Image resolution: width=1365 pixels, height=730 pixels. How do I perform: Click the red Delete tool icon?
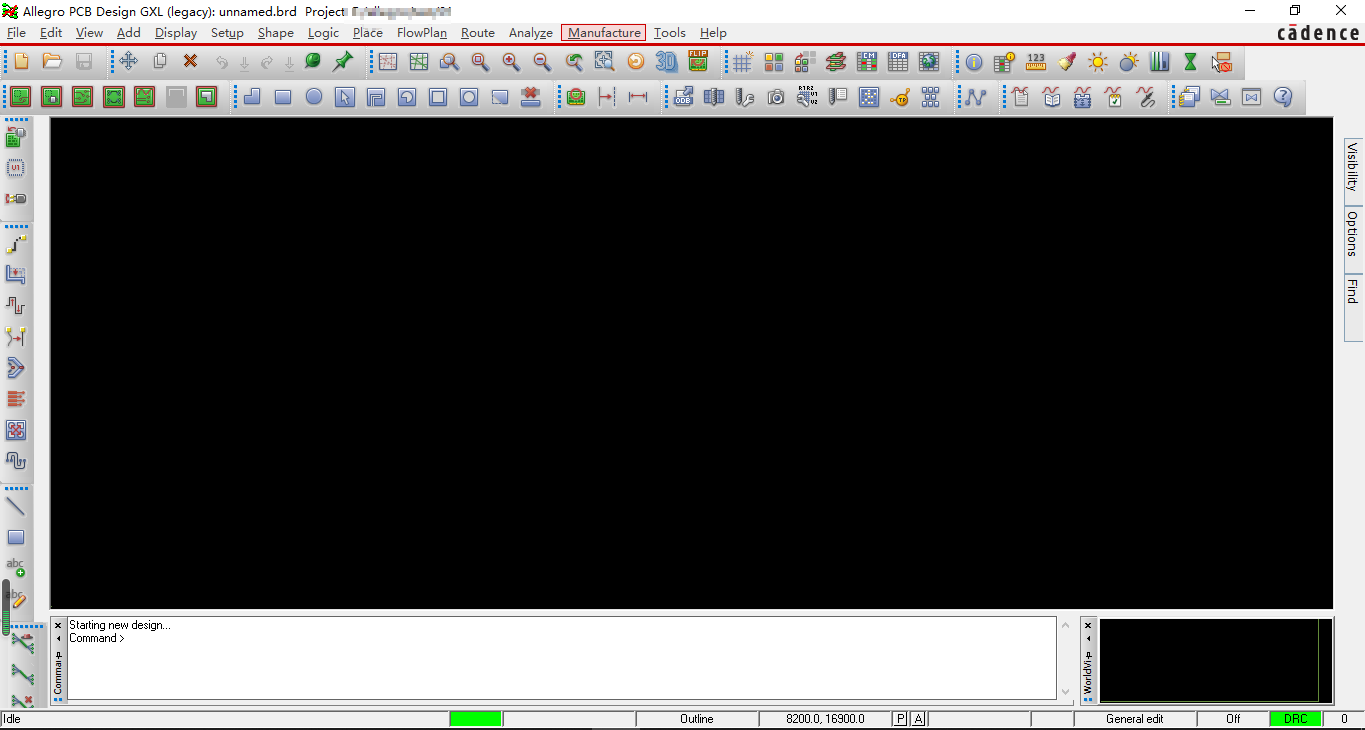pos(190,62)
